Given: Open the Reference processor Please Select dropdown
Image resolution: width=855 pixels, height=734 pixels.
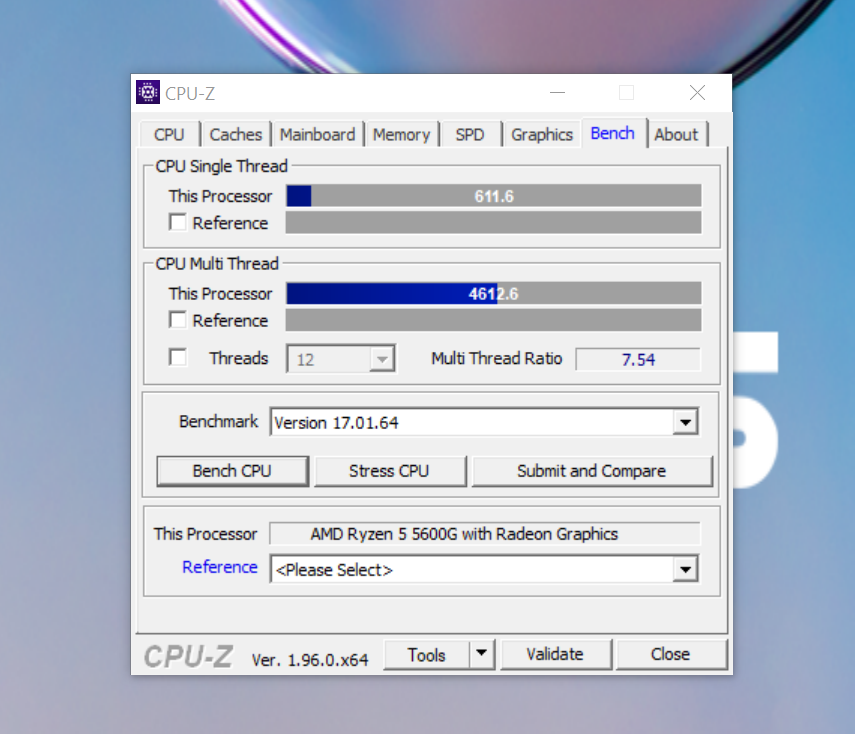Looking at the screenshot, I should (x=484, y=569).
